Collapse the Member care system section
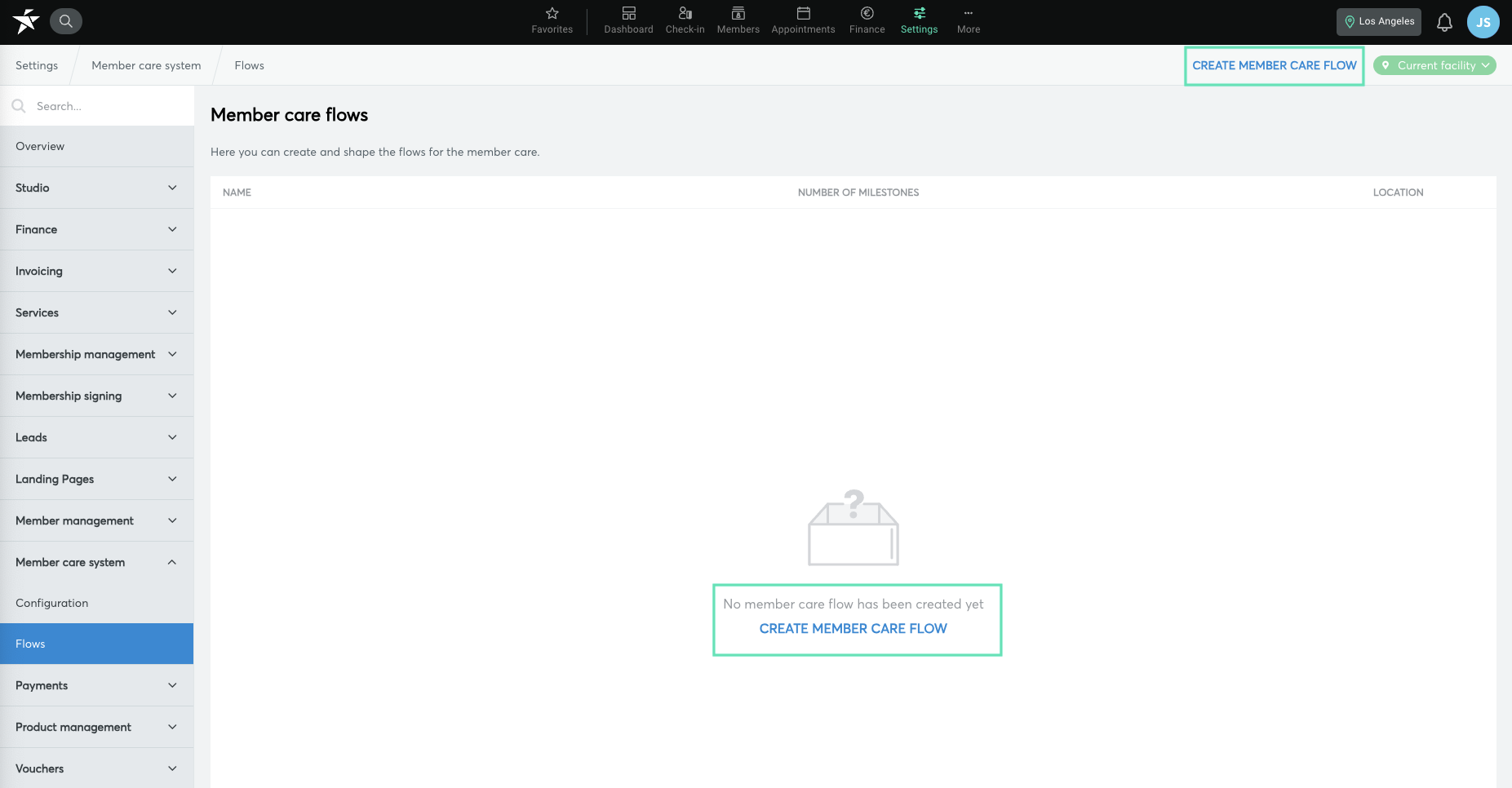This screenshot has height=788, width=1512. 97,563
